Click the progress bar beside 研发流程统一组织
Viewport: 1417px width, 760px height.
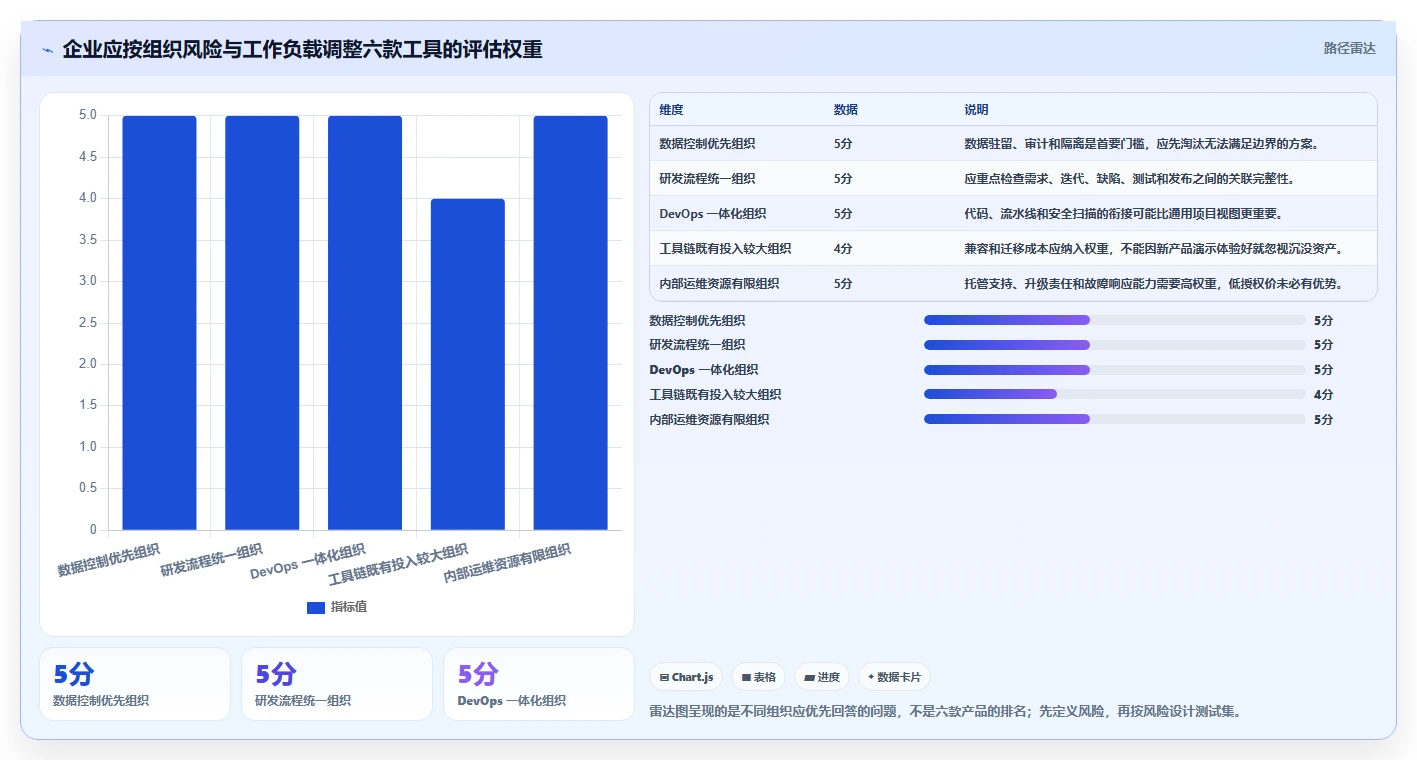point(1115,345)
